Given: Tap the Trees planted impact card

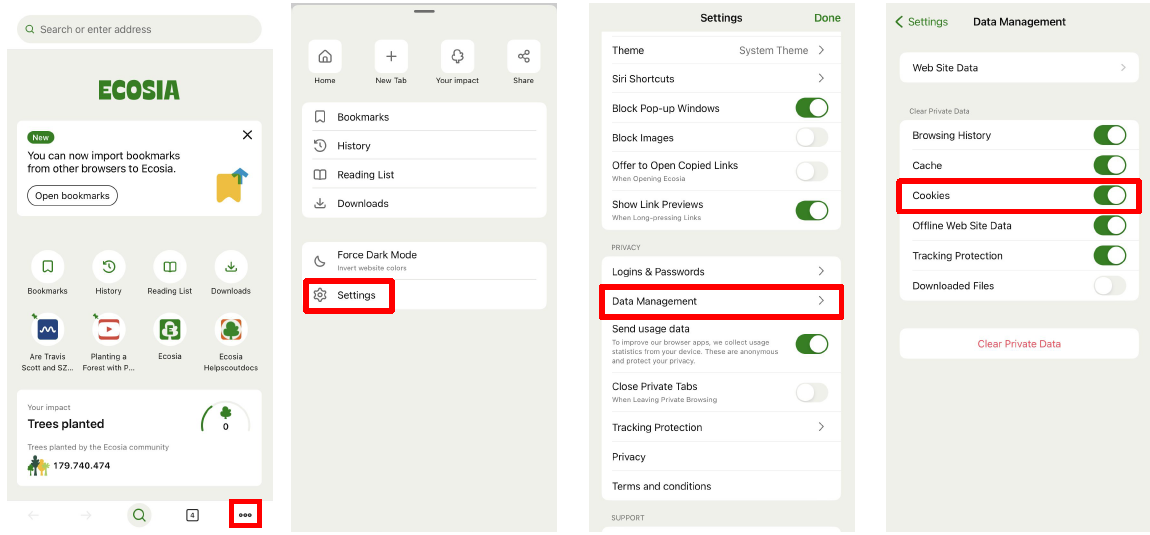Looking at the screenshot, I should click(x=139, y=437).
